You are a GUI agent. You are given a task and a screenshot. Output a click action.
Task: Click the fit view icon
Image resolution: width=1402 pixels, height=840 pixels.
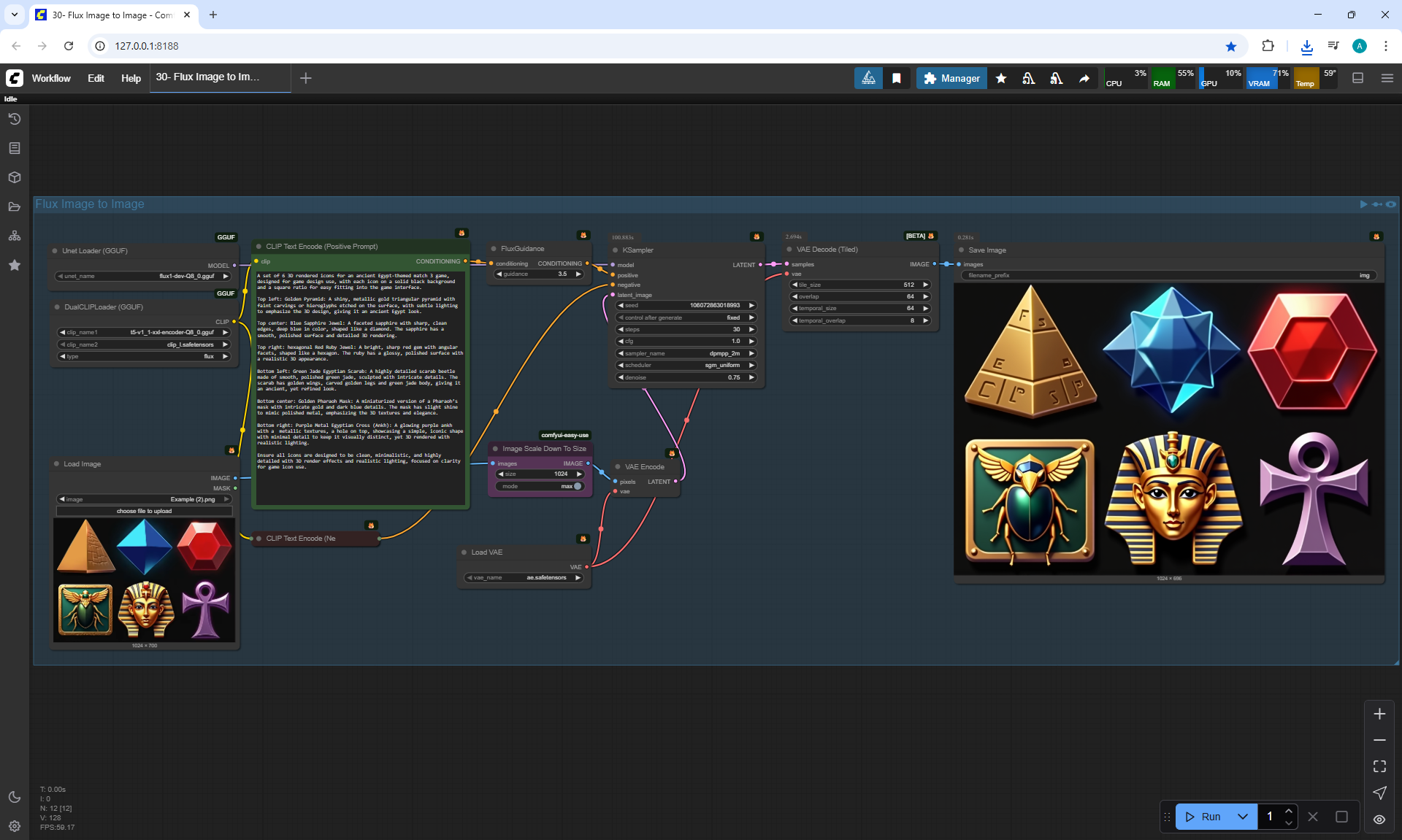(x=1379, y=766)
